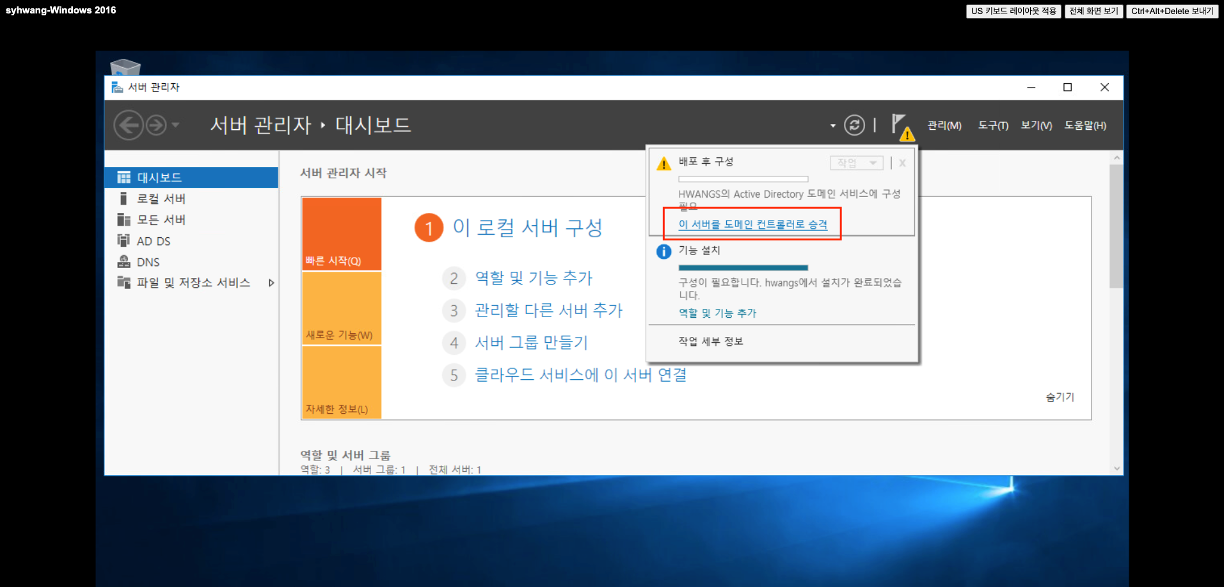Click the 역할 및 서버 그룹 heading
The height and width of the screenshot is (588, 1224).
(345, 455)
